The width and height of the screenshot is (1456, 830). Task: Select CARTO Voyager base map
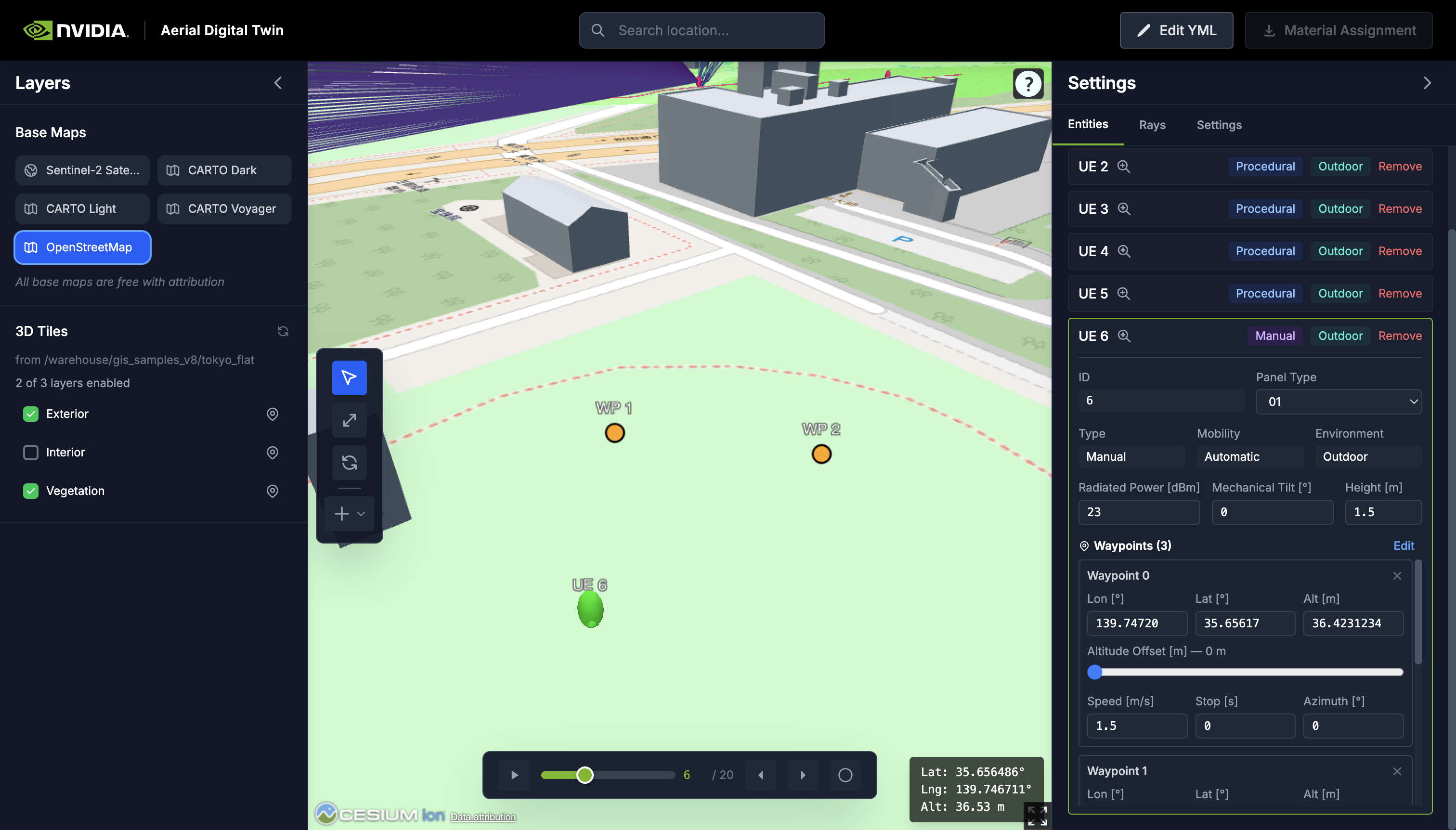[x=225, y=208]
